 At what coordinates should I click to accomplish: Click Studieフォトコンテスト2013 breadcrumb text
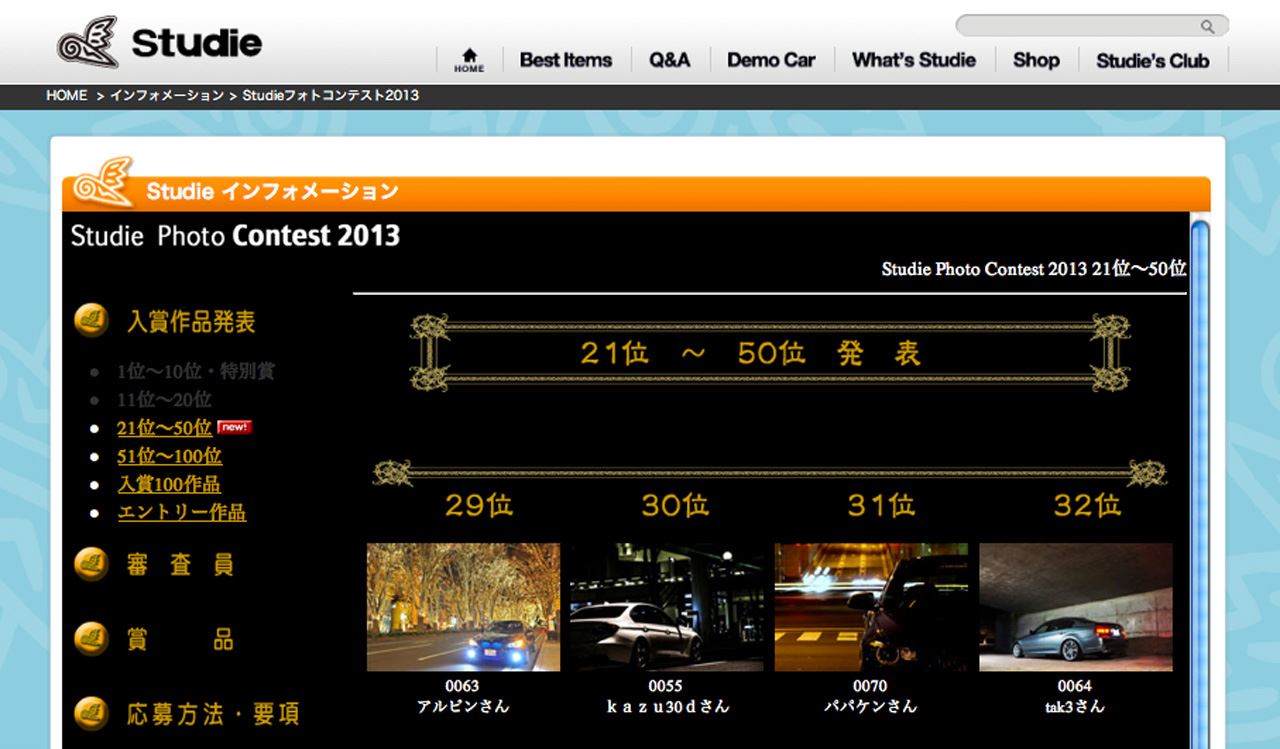pyautogui.click(x=331, y=95)
